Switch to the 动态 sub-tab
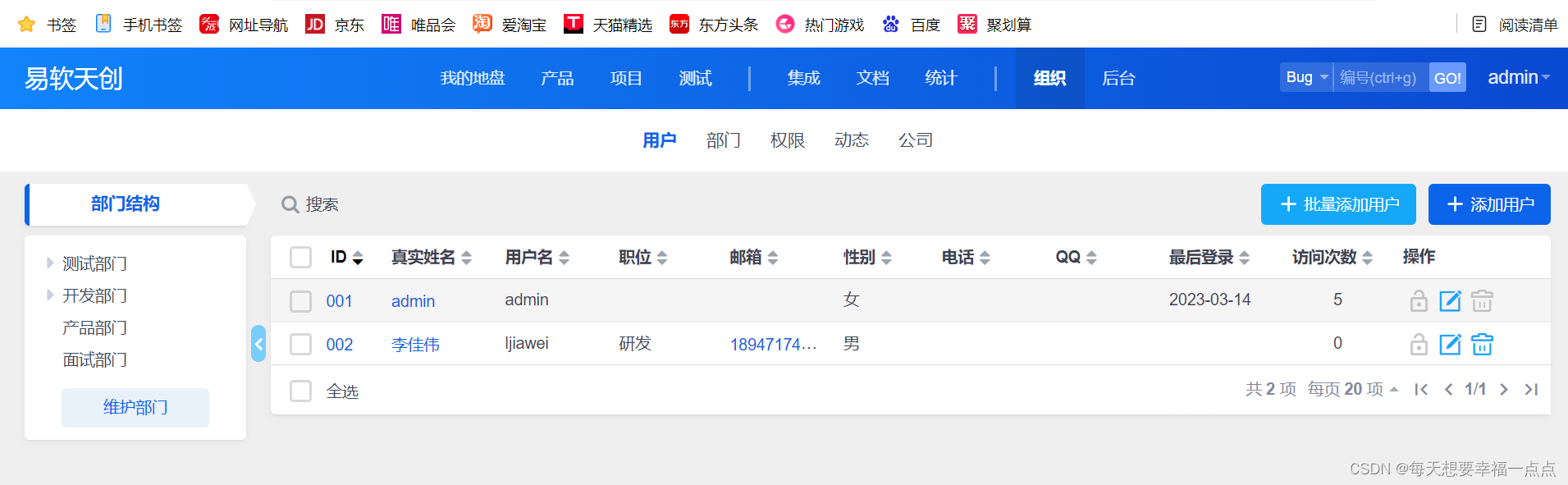1568x485 pixels. (x=851, y=140)
